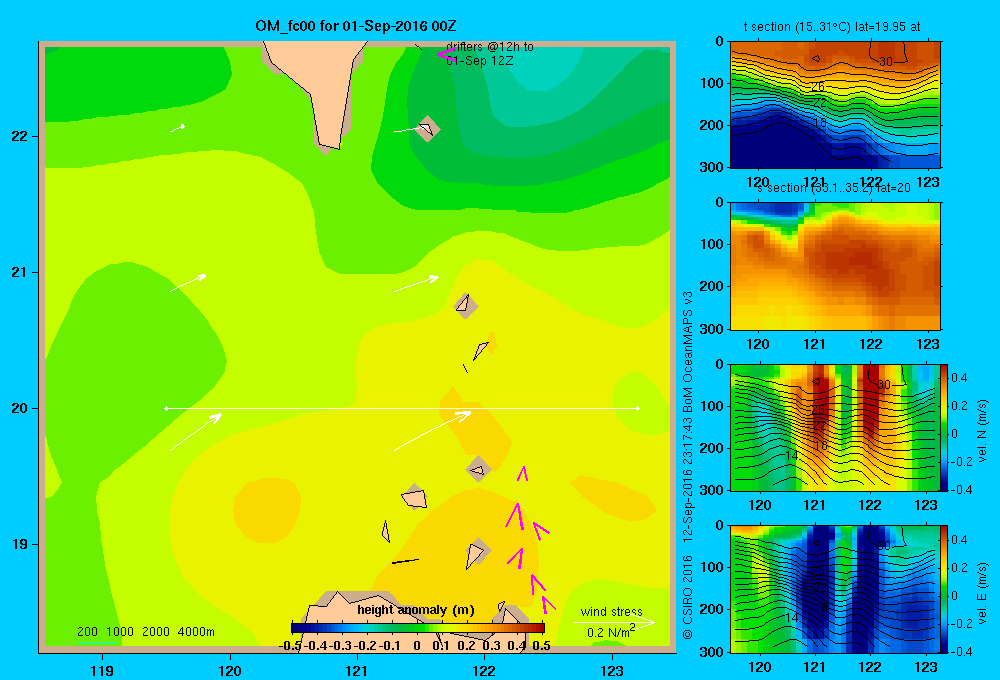
Task: Click the "-0.4" tick on the vel. E color scale
Action: click(961, 651)
